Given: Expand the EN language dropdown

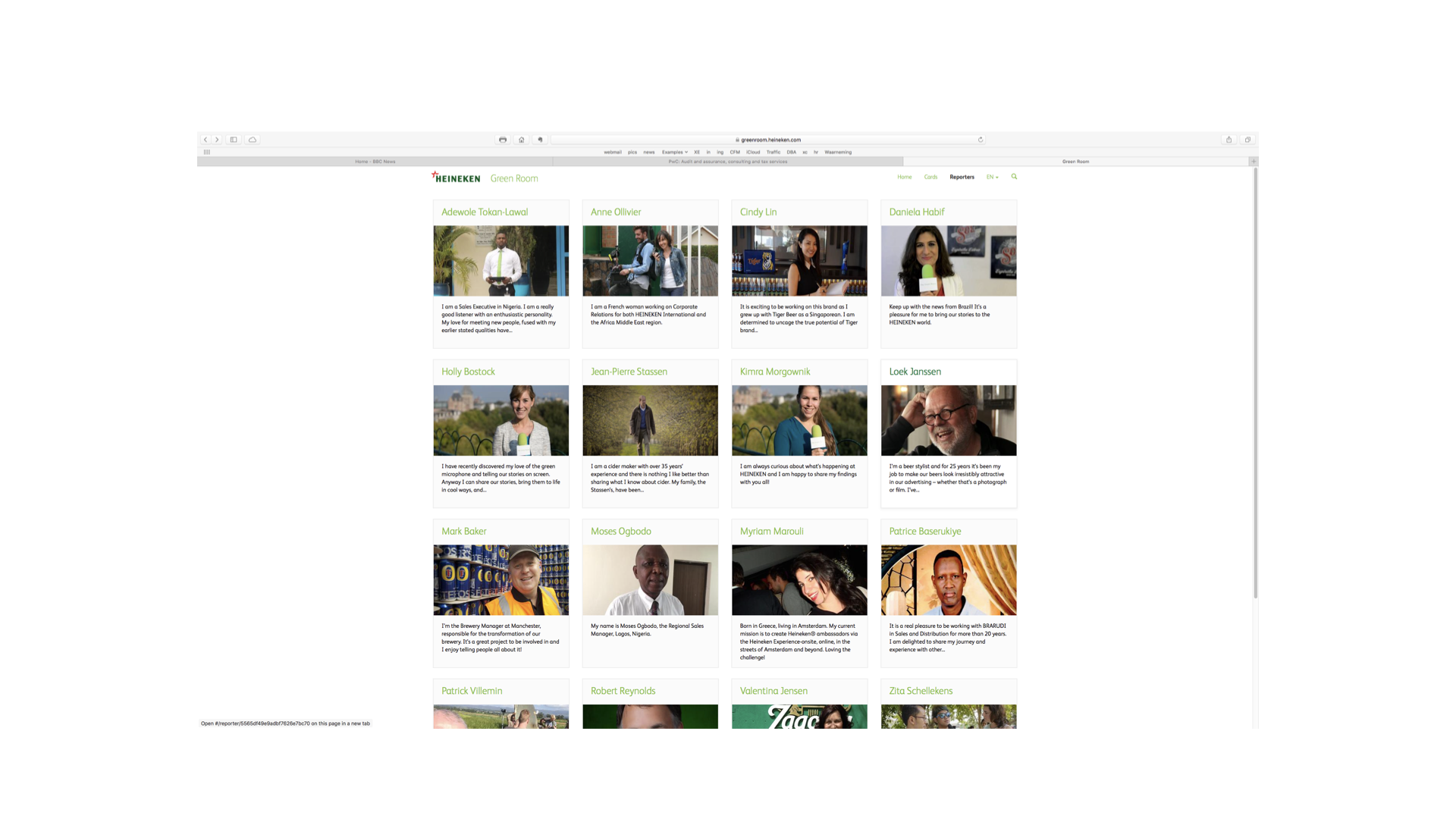Looking at the screenshot, I should (992, 177).
